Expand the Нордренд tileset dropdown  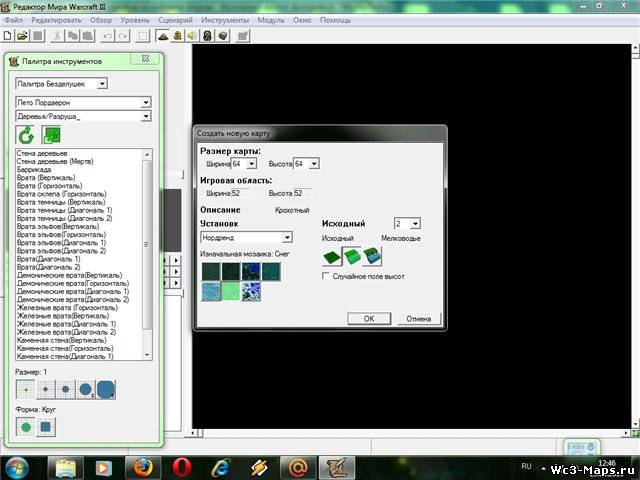point(286,237)
